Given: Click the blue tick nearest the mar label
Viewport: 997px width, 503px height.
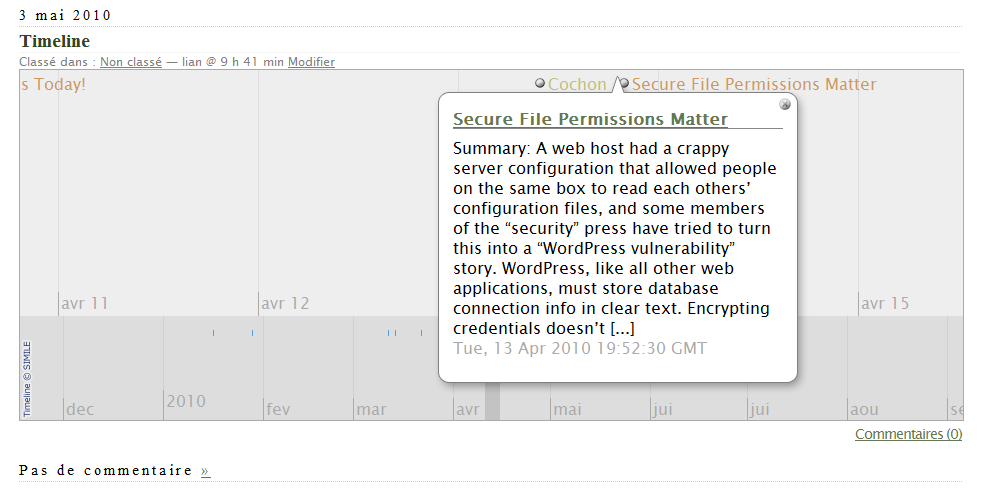Looking at the screenshot, I should [x=389, y=333].
